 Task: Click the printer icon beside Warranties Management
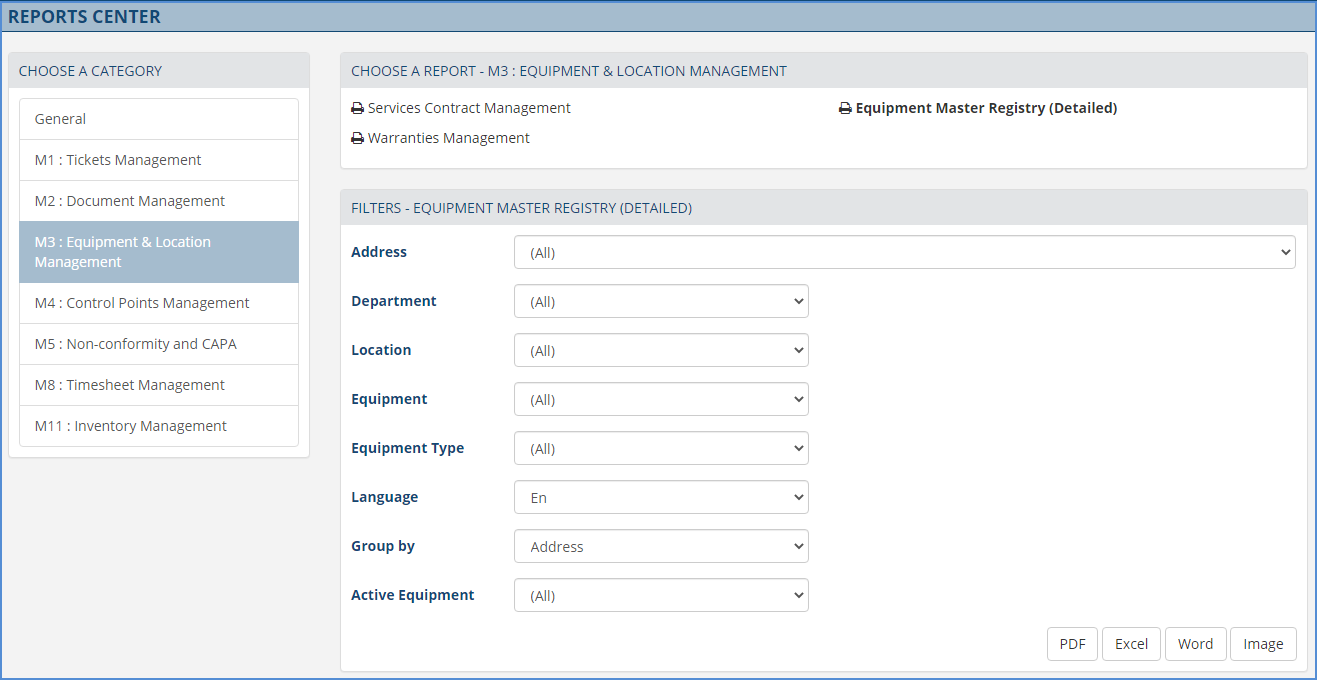pos(357,137)
